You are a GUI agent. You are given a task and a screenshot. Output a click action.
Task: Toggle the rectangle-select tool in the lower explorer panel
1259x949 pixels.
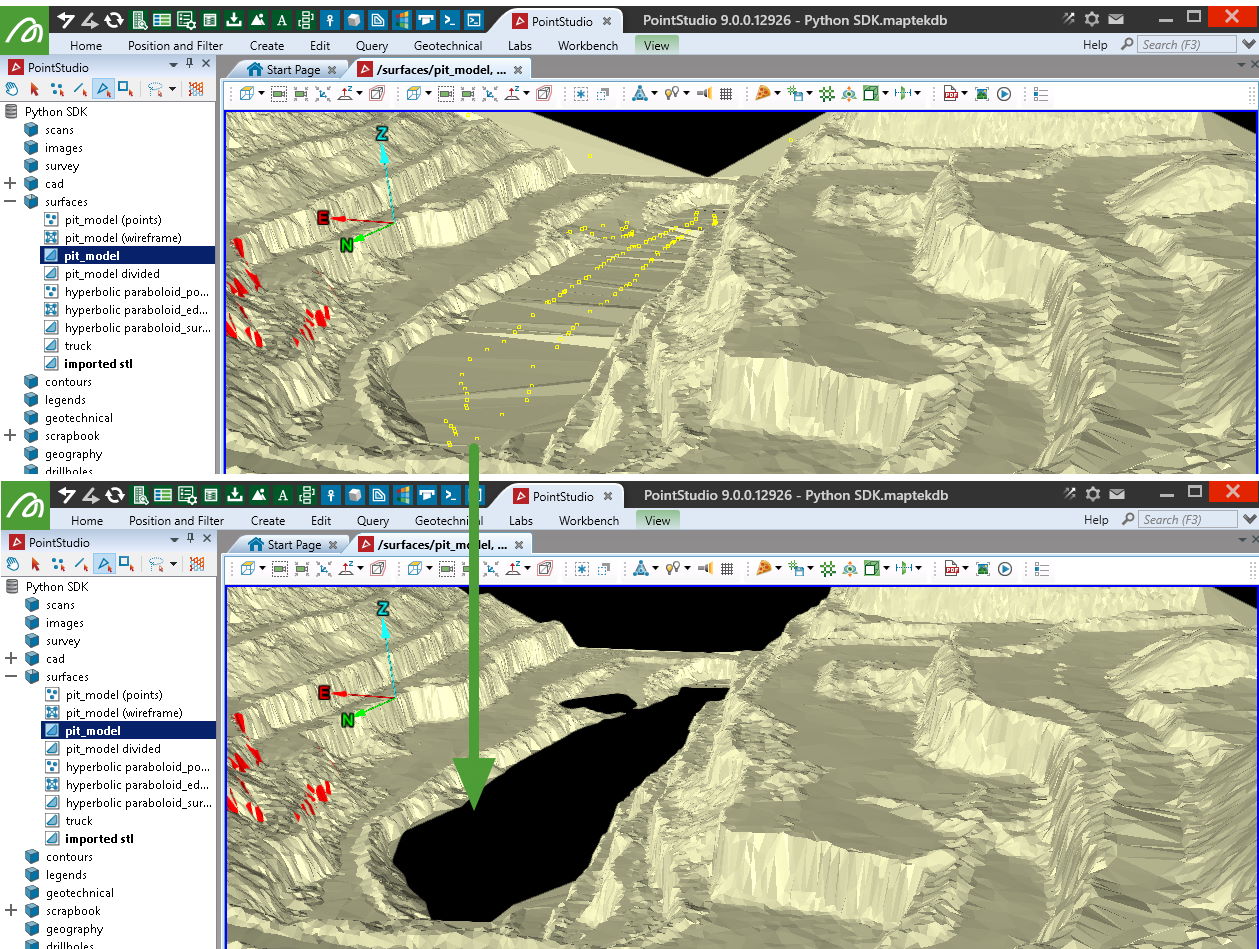[x=126, y=564]
